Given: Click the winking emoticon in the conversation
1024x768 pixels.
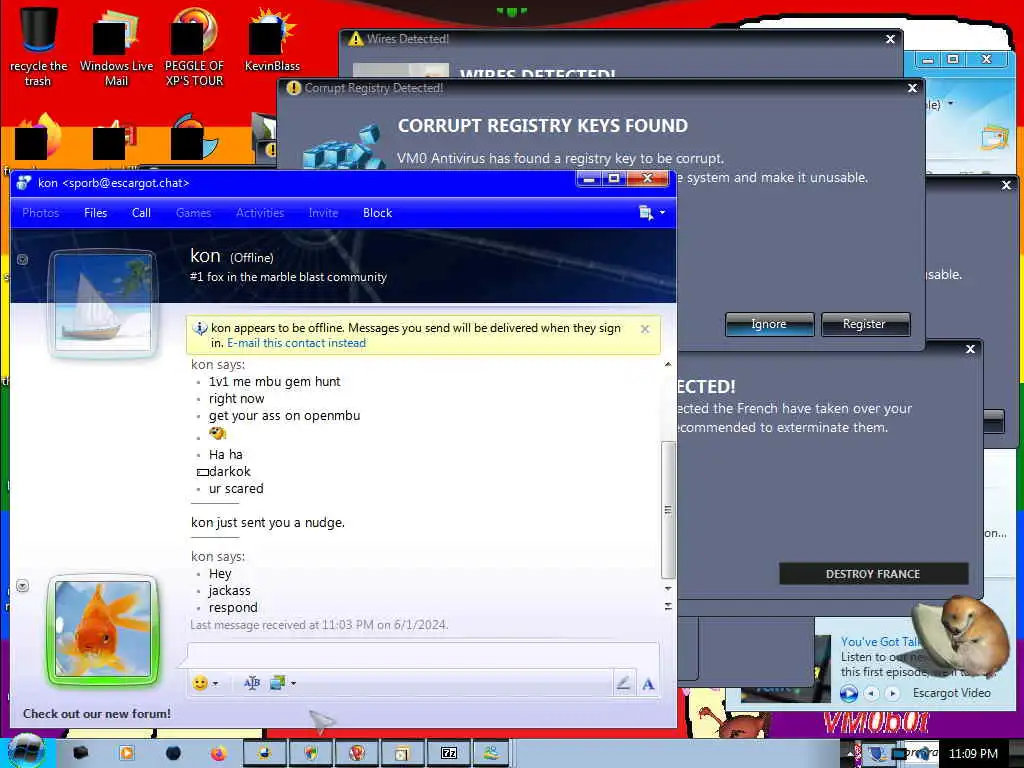Looking at the screenshot, I should pos(217,433).
